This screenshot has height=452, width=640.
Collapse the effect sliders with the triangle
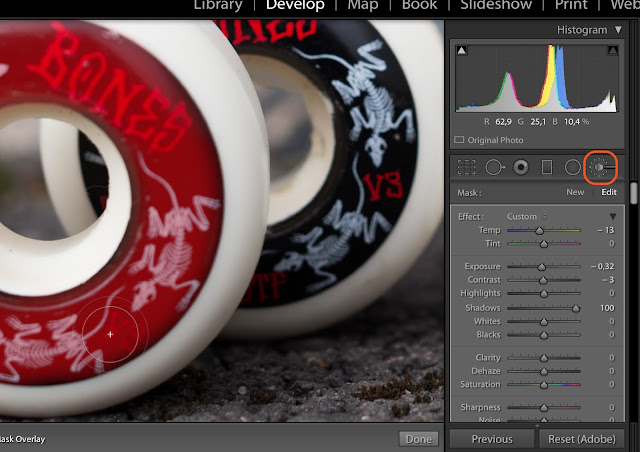[x=613, y=216]
